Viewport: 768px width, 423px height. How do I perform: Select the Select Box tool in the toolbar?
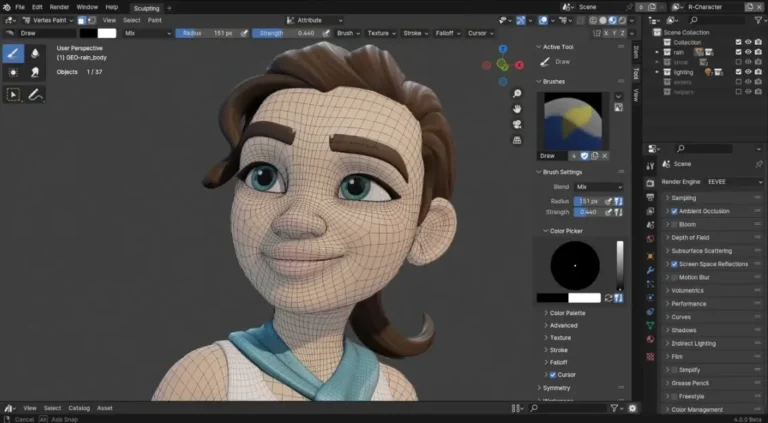tap(13, 94)
